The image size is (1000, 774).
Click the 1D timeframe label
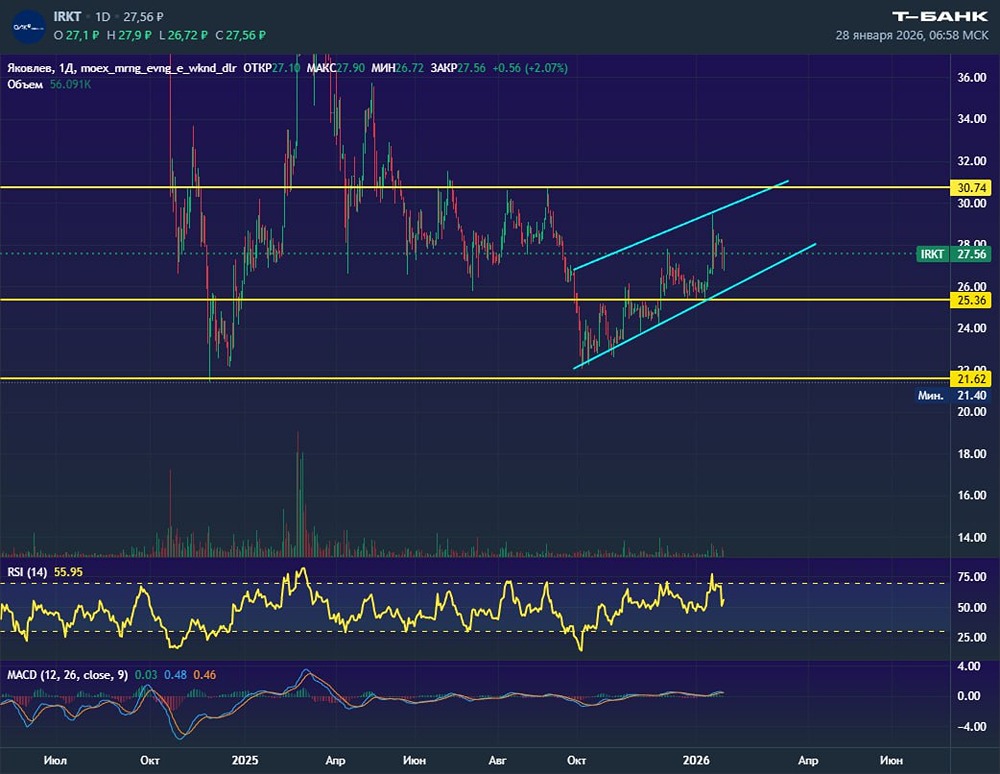103,17
